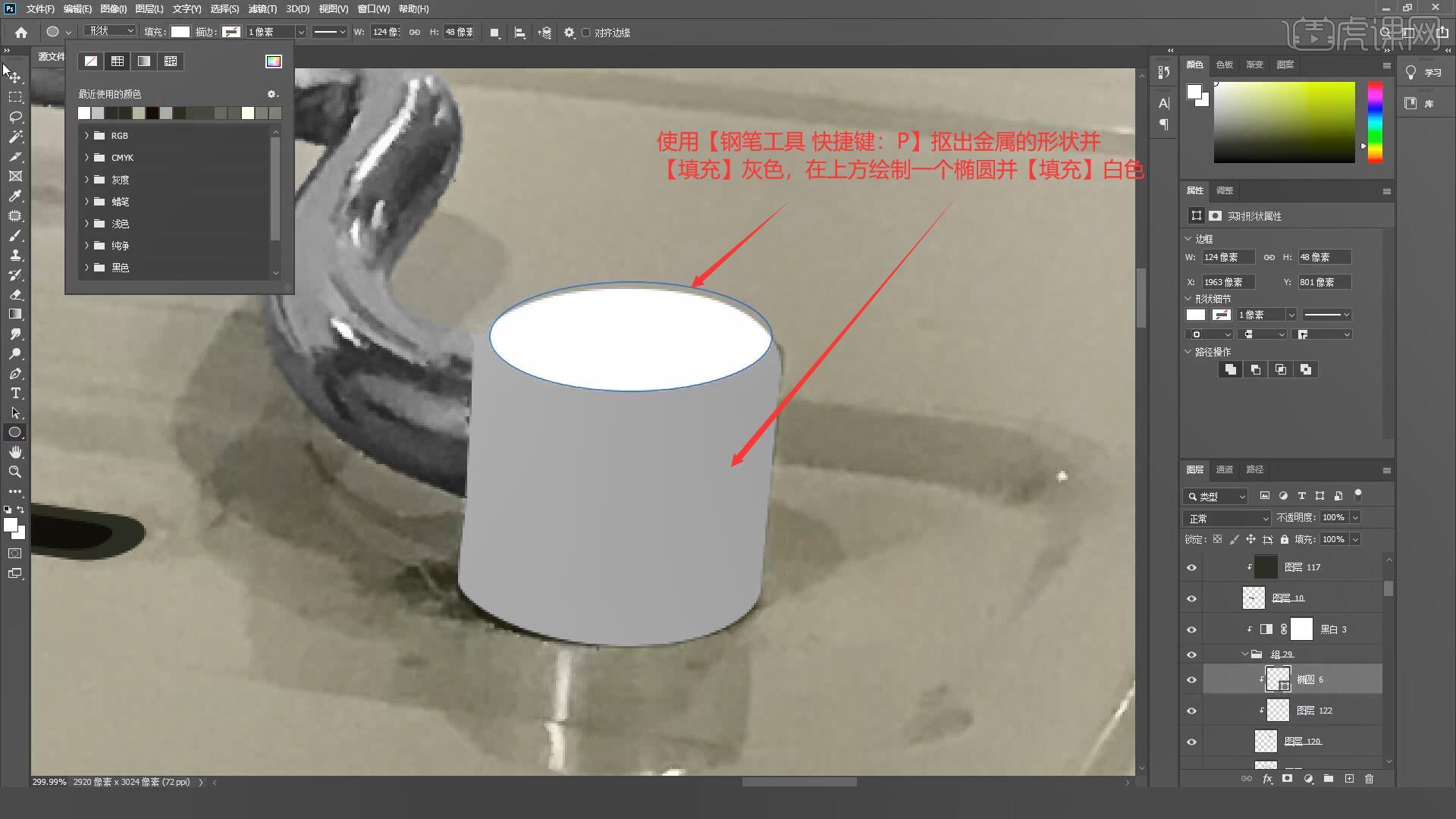Select the Zoom tool
The width and height of the screenshot is (1456, 819).
click(x=15, y=472)
